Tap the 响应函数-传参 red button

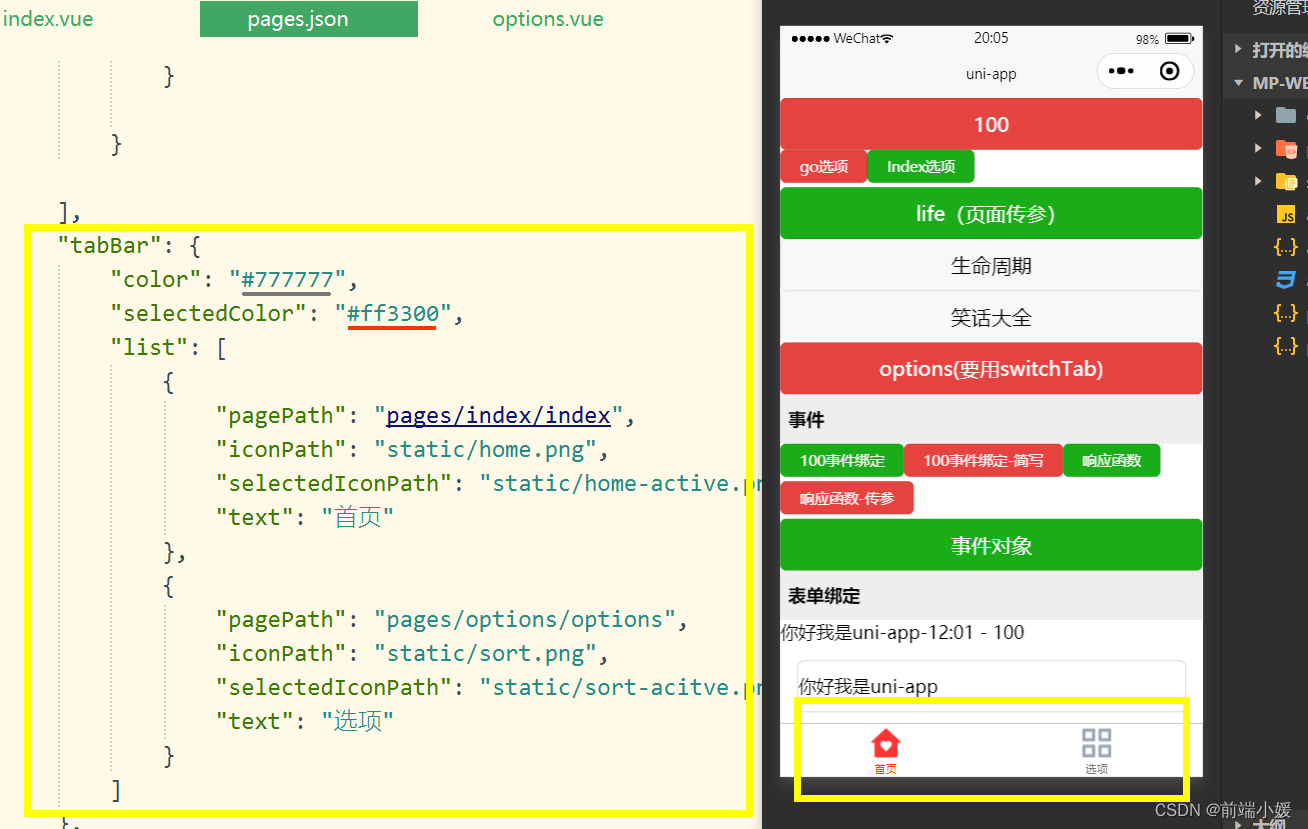pos(847,498)
